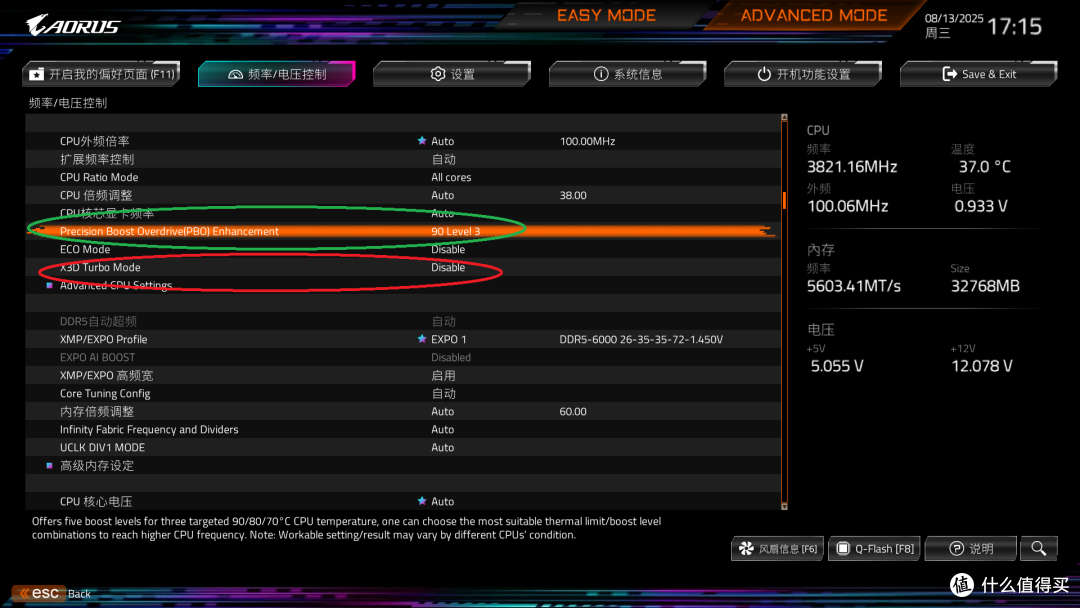Image resolution: width=1080 pixels, height=608 pixels.
Task: Click the CPU frequency 3821.16MHz reading
Action: pos(852,167)
